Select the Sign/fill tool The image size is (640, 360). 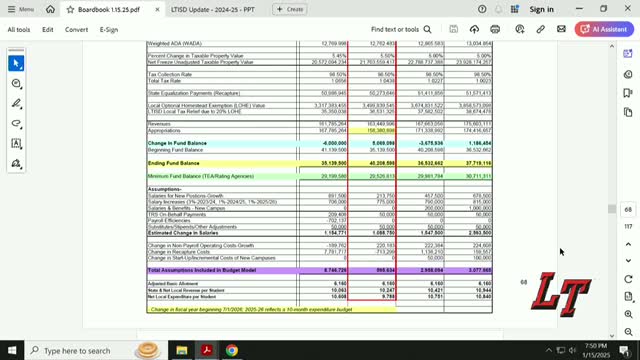[x=16, y=164]
